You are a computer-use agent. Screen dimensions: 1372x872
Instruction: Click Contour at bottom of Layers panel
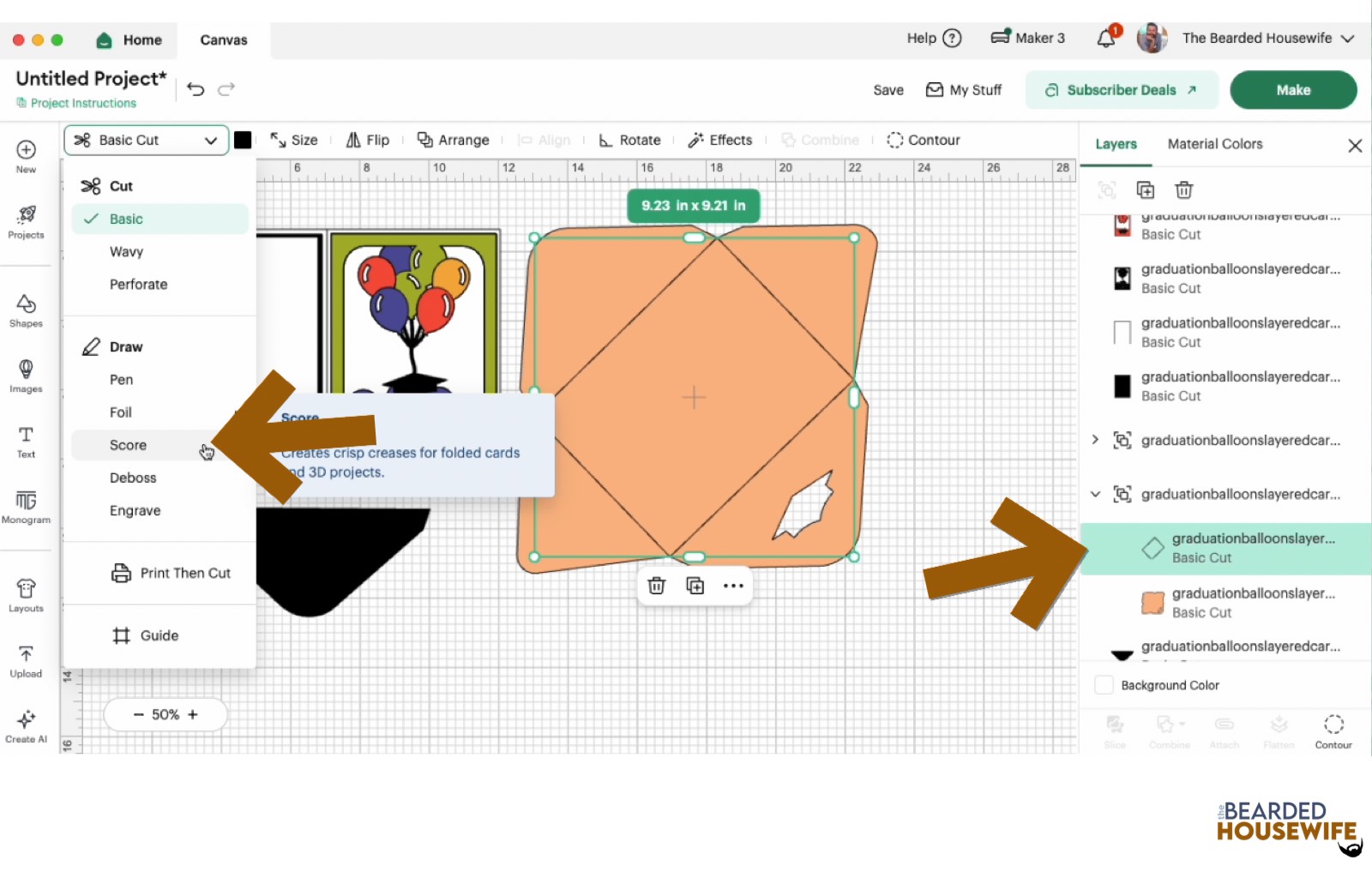1333,731
